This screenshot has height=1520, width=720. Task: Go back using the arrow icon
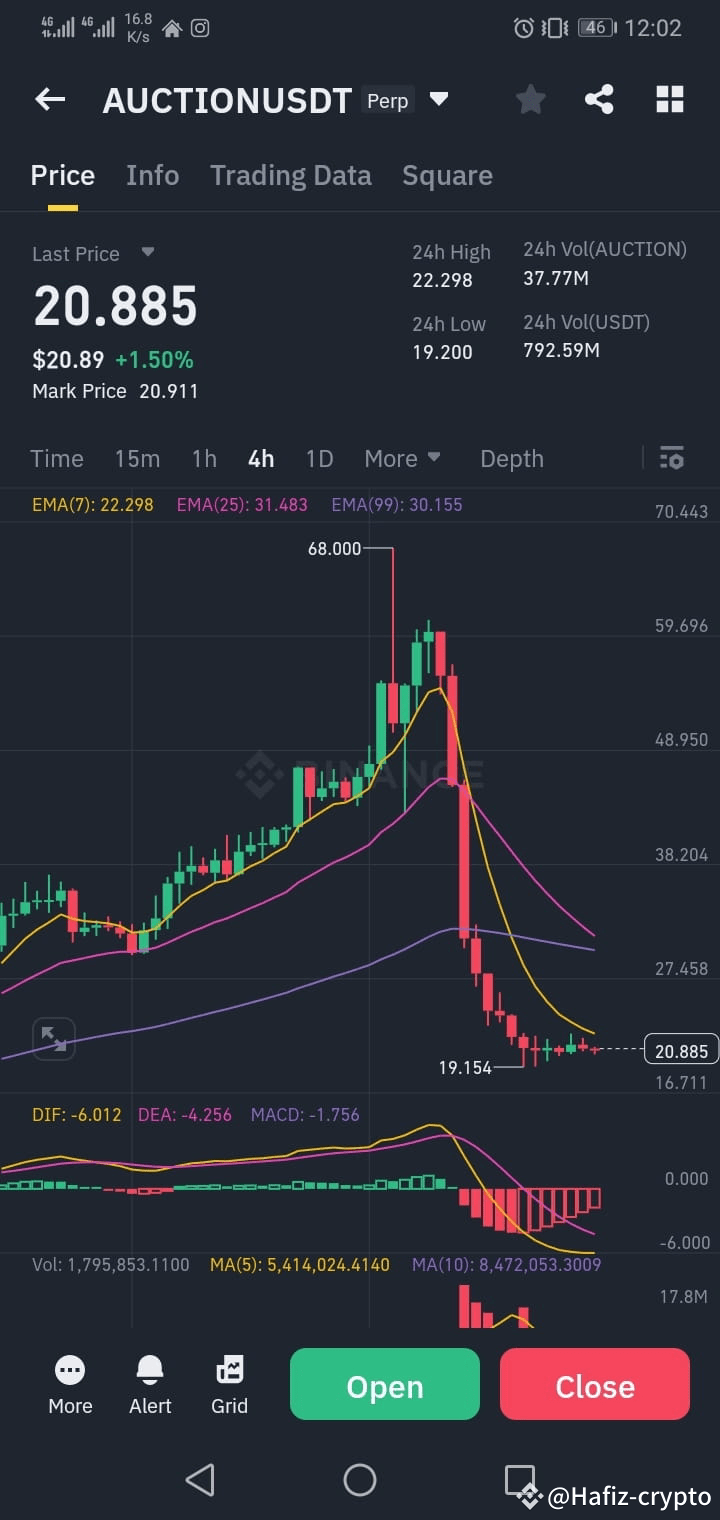(49, 98)
